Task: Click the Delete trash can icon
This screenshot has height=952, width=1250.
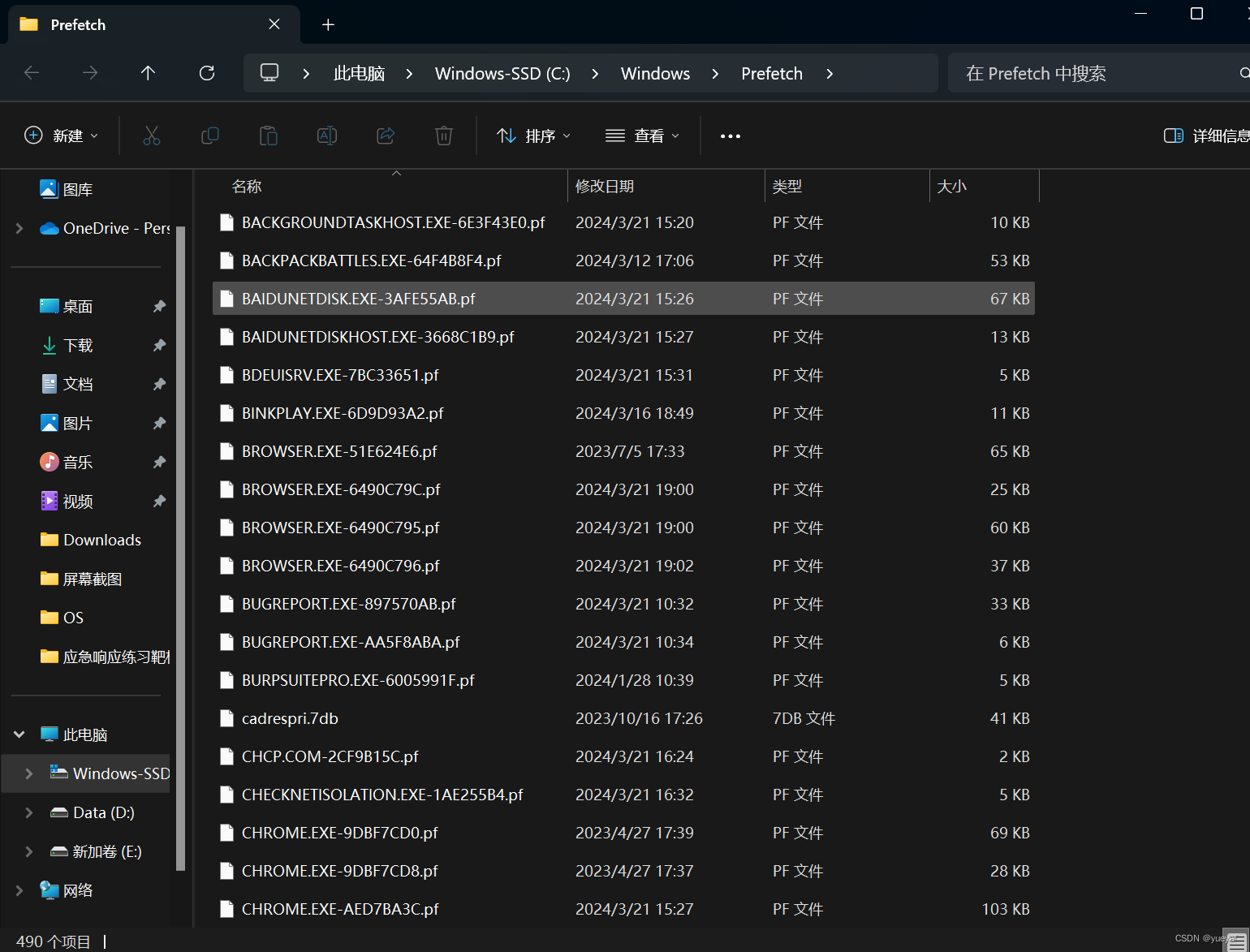Action: click(x=444, y=136)
